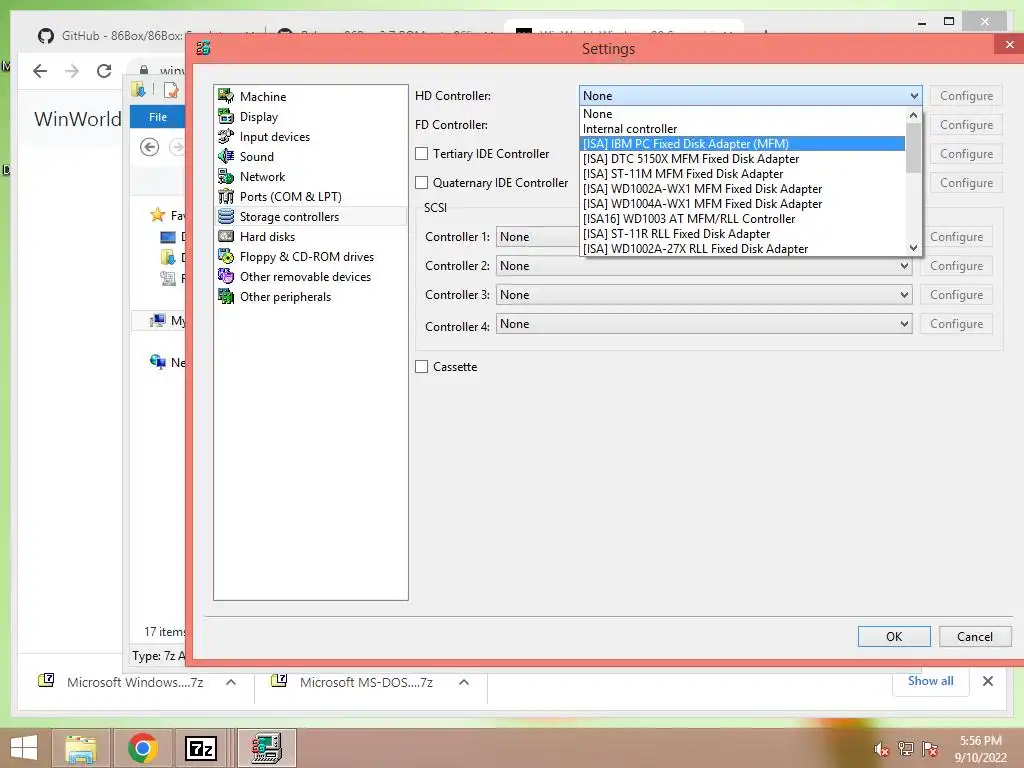The width and height of the screenshot is (1024, 768).
Task: Click Configure for SCSI Controller 2
Action: [956, 266]
